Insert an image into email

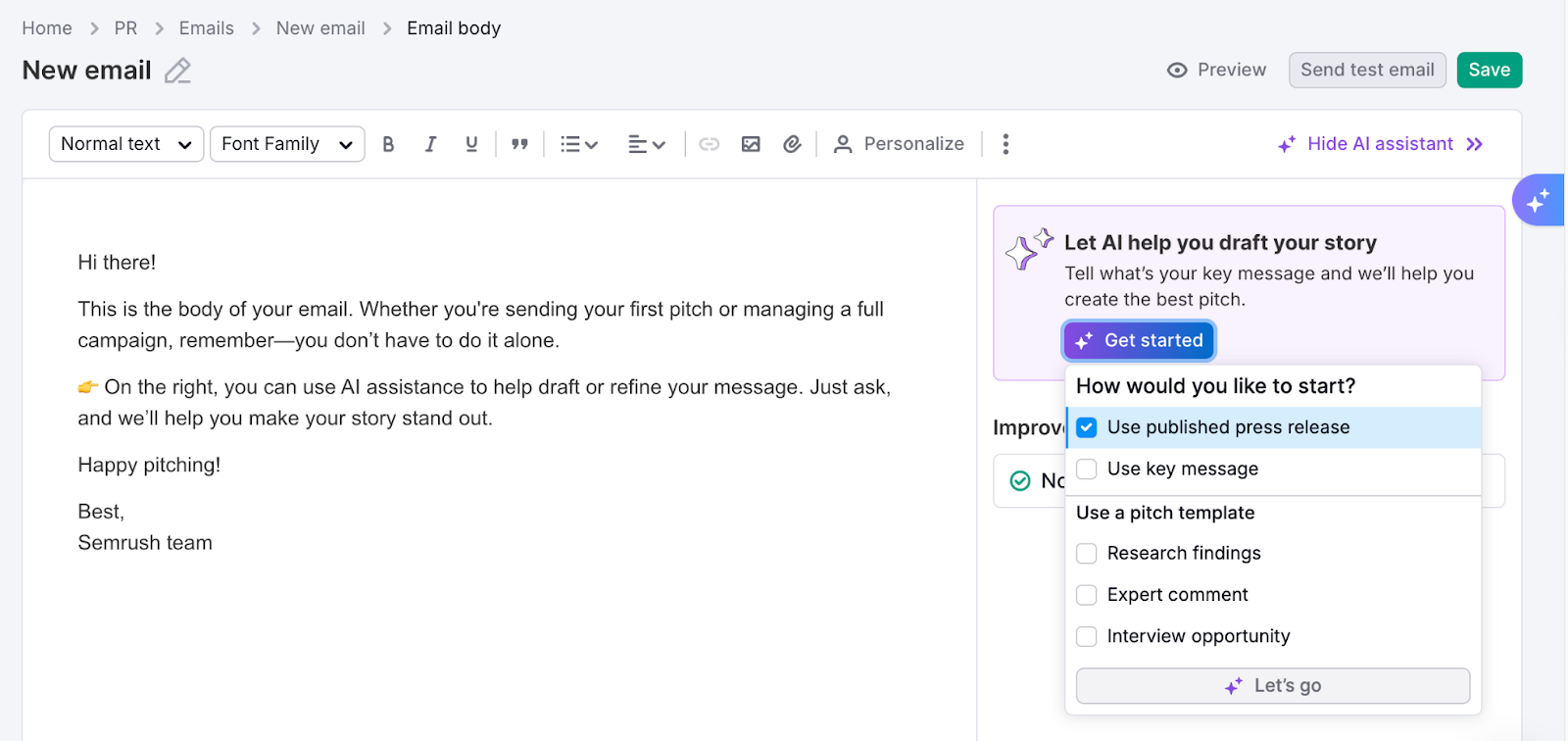pyautogui.click(x=751, y=144)
